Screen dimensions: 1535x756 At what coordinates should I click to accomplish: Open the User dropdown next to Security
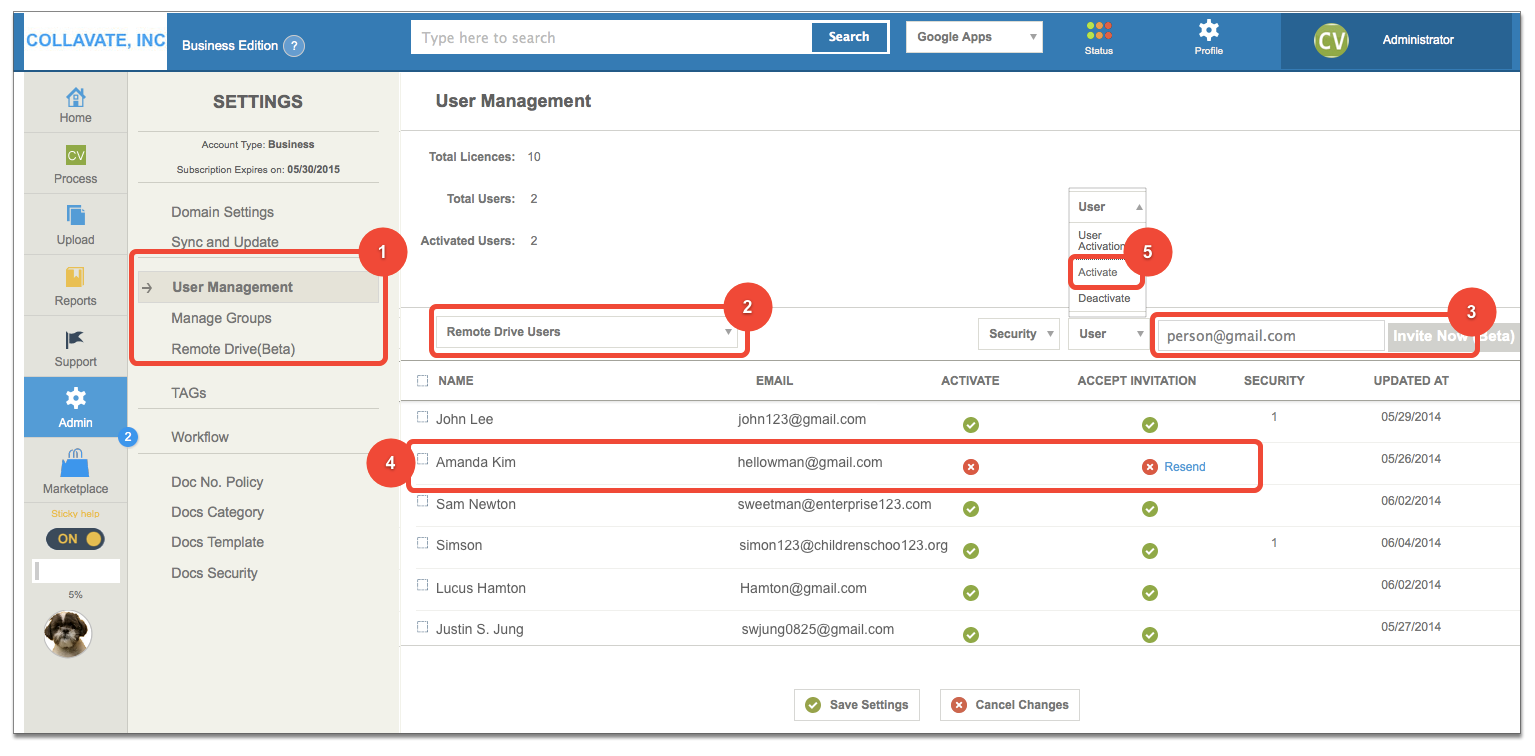tap(1108, 334)
